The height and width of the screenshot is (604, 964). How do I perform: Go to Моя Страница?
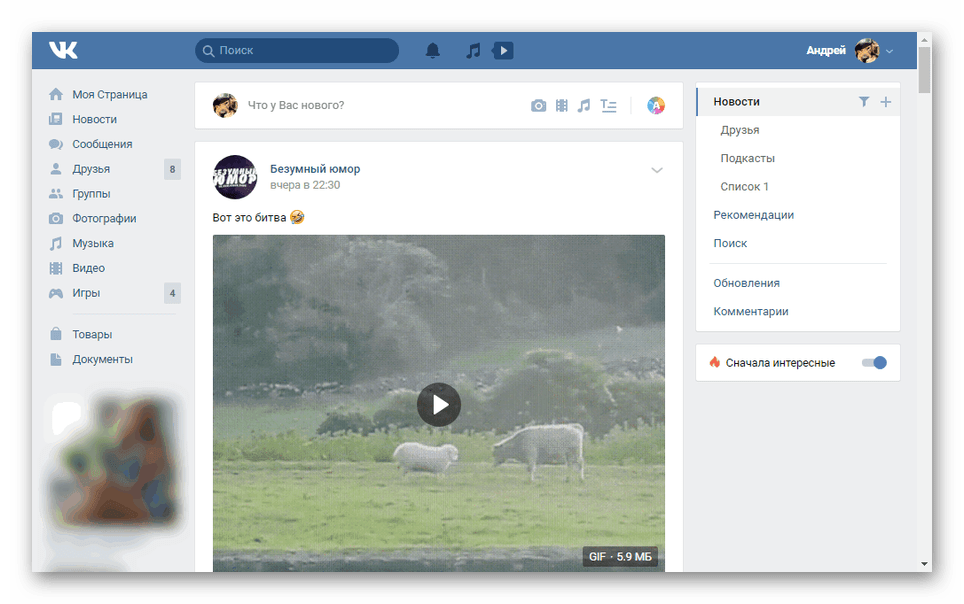110,94
